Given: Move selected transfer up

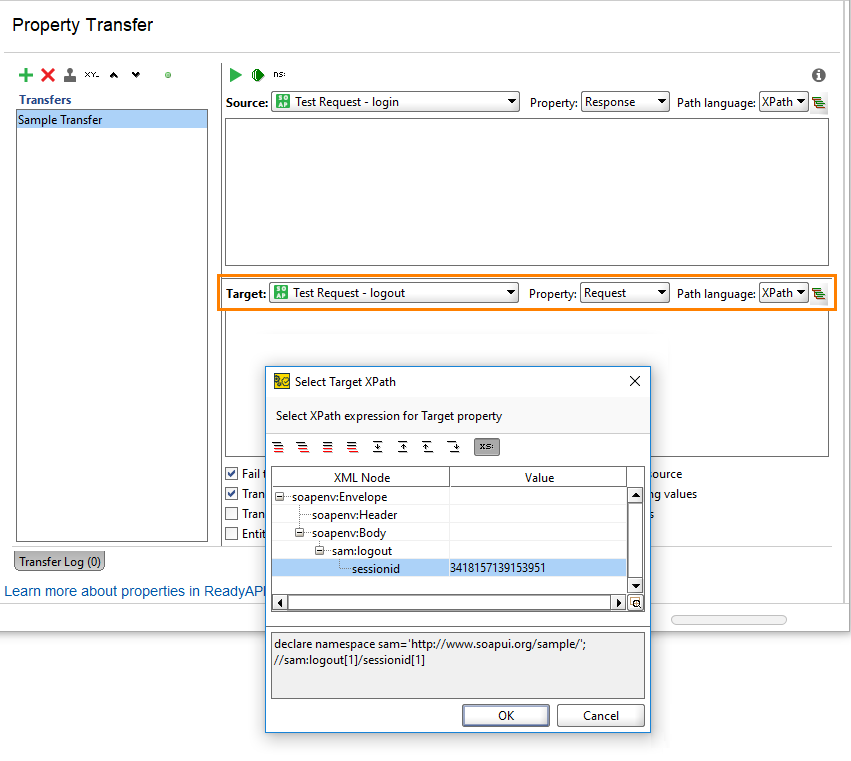Looking at the screenshot, I should tap(113, 75).
